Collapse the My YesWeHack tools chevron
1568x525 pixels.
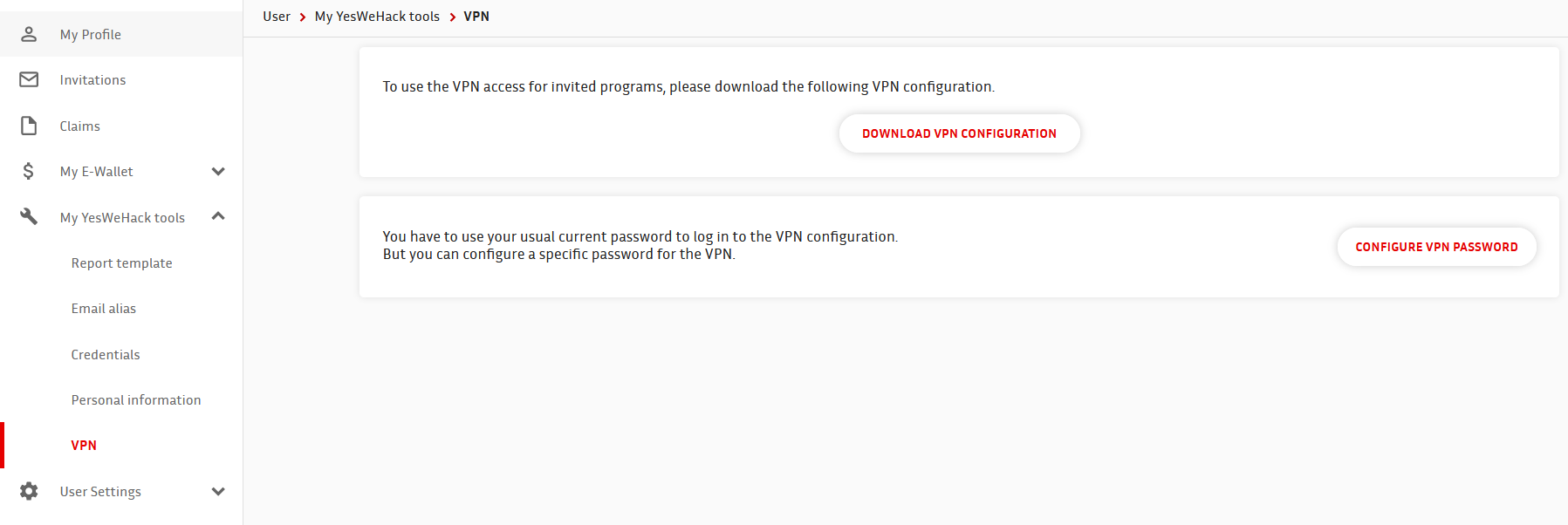pos(218,216)
